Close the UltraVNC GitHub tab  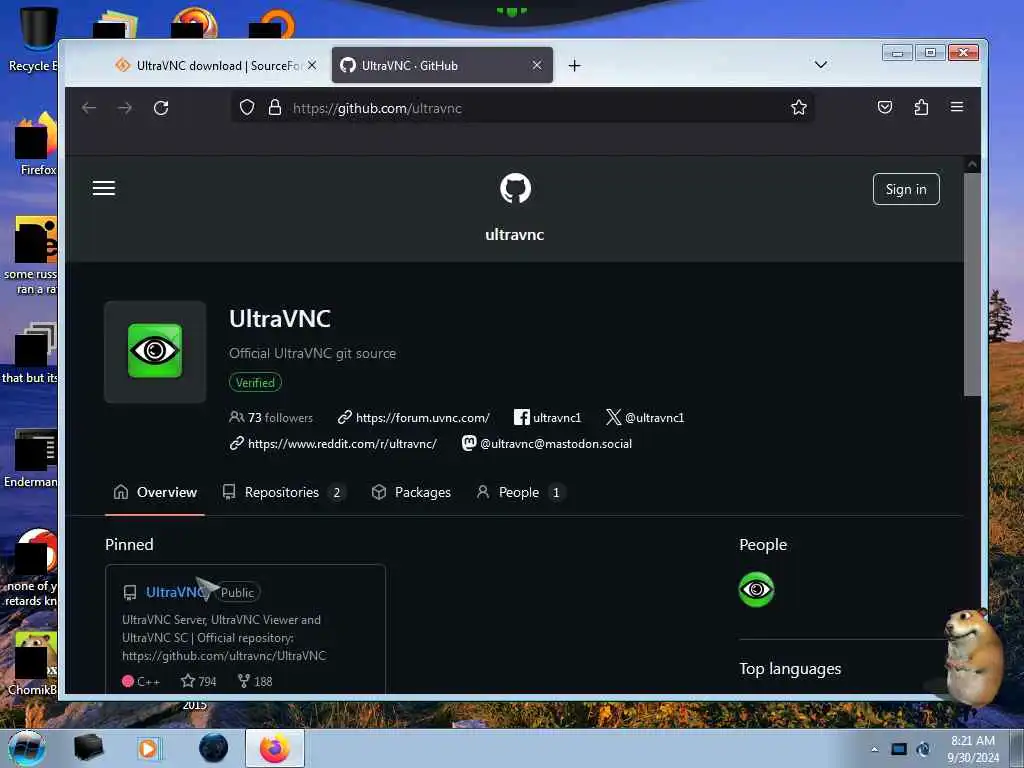(x=537, y=65)
